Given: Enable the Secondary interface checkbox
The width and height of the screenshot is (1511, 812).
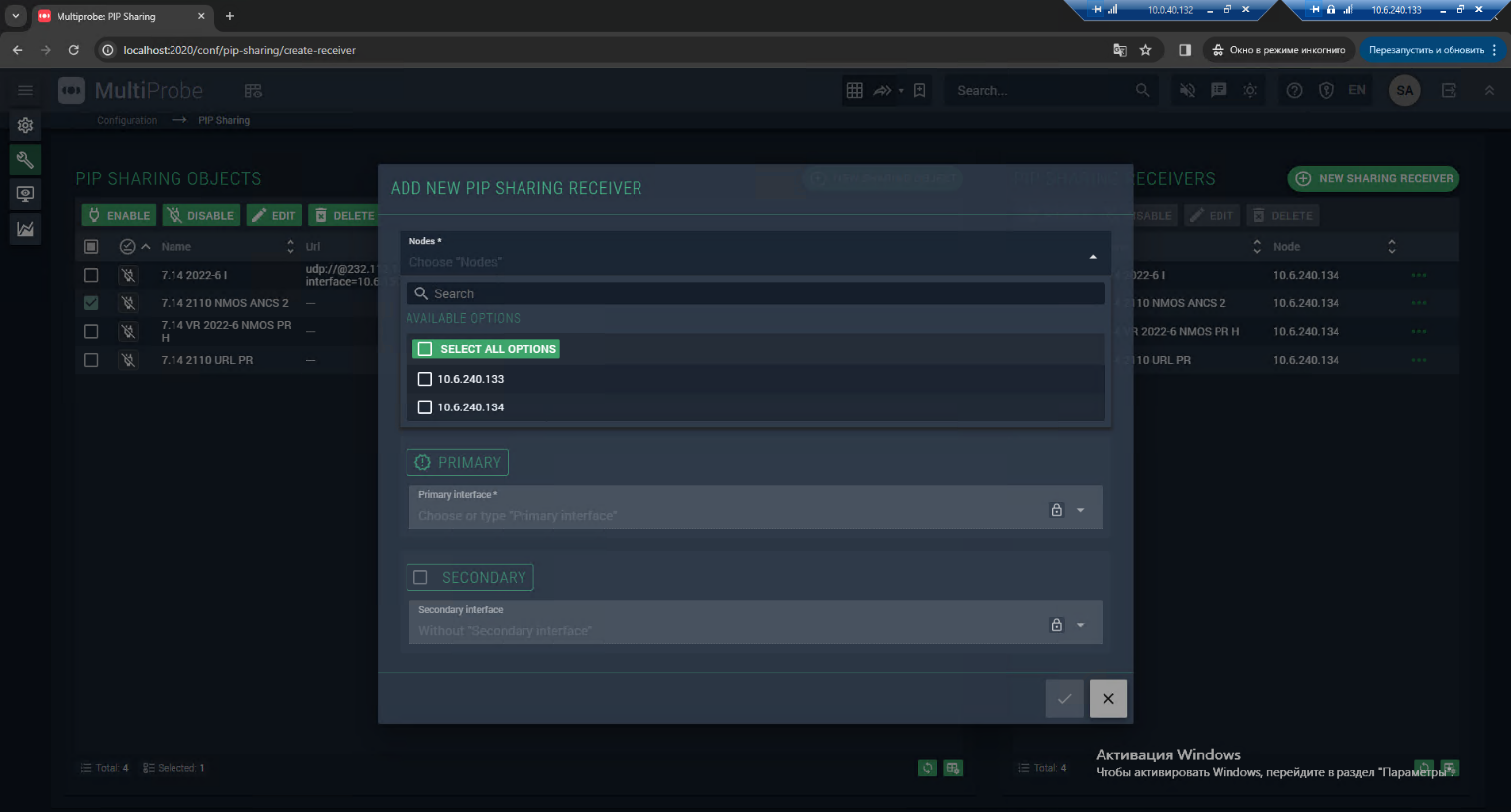Looking at the screenshot, I should tap(421, 577).
